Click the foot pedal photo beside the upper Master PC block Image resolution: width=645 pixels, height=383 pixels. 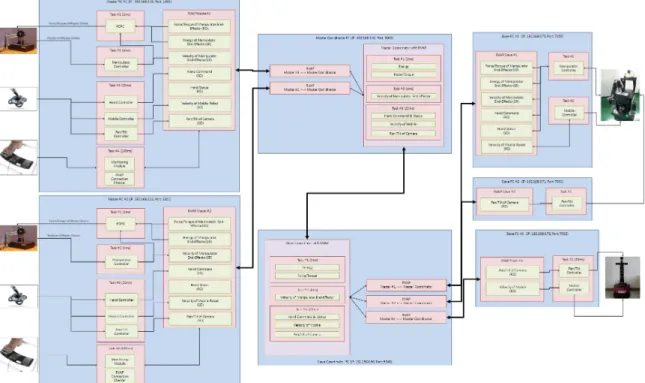tap(18, 158)
